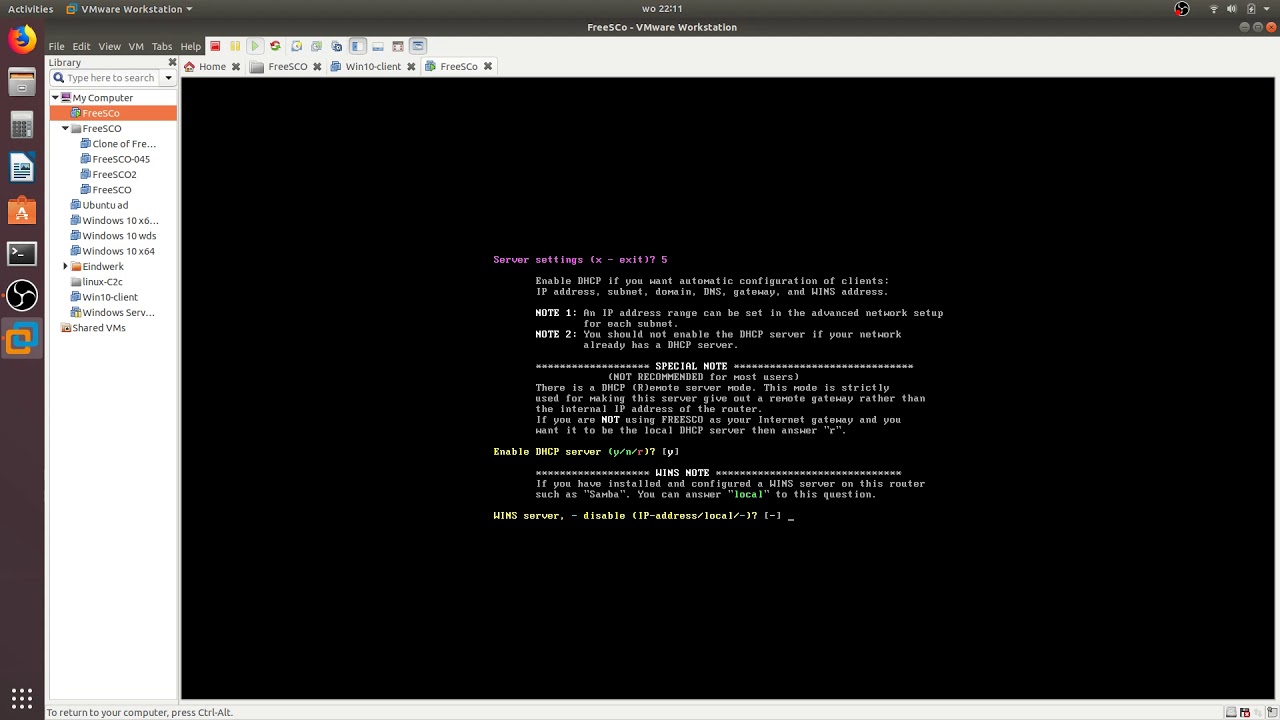The width and height of the screenshot is (1280, 720).
Task: Open Shared VMs in Library
Action: (x=93, y=328)
